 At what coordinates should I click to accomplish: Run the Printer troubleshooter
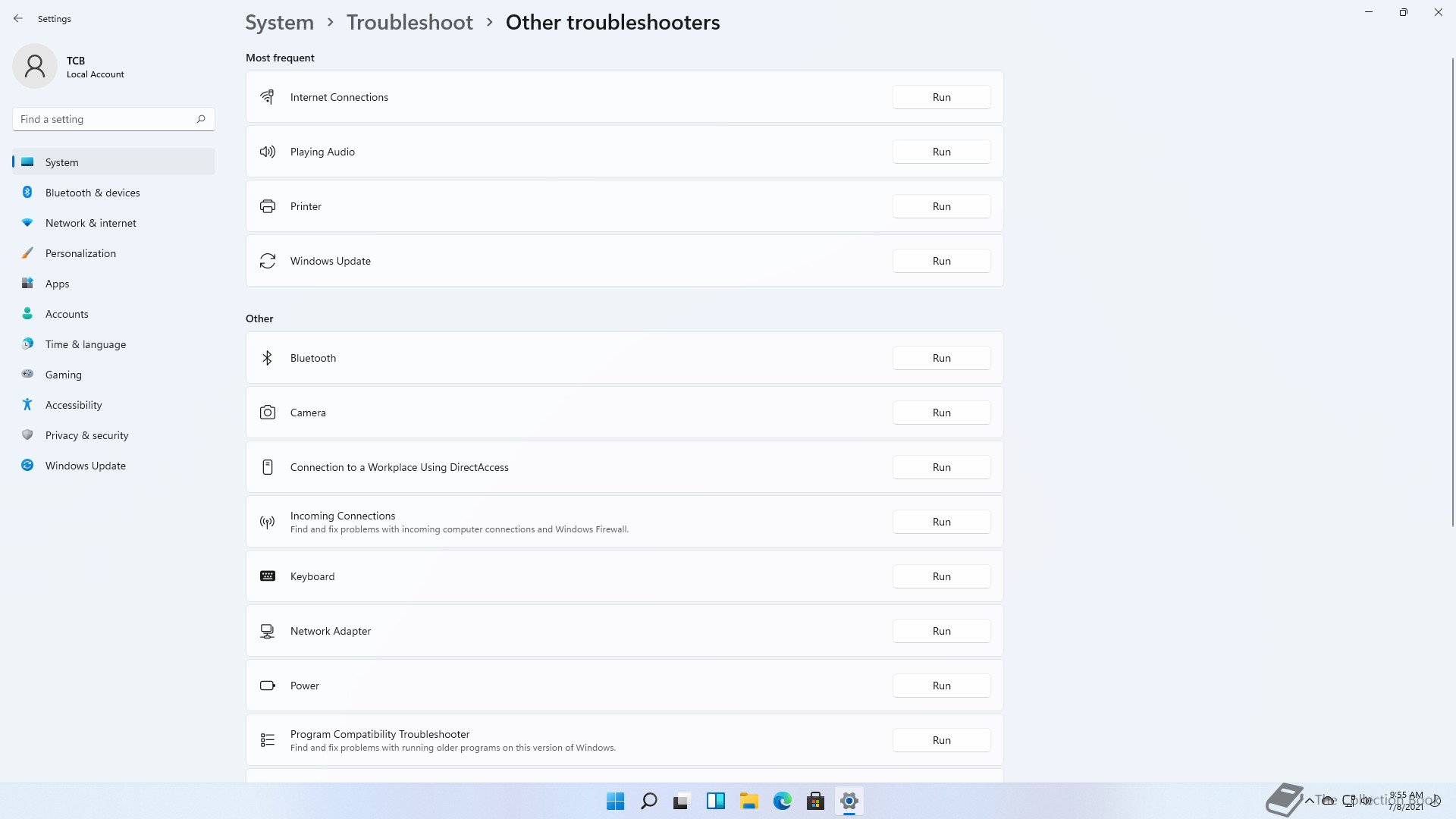pos(941,206)
